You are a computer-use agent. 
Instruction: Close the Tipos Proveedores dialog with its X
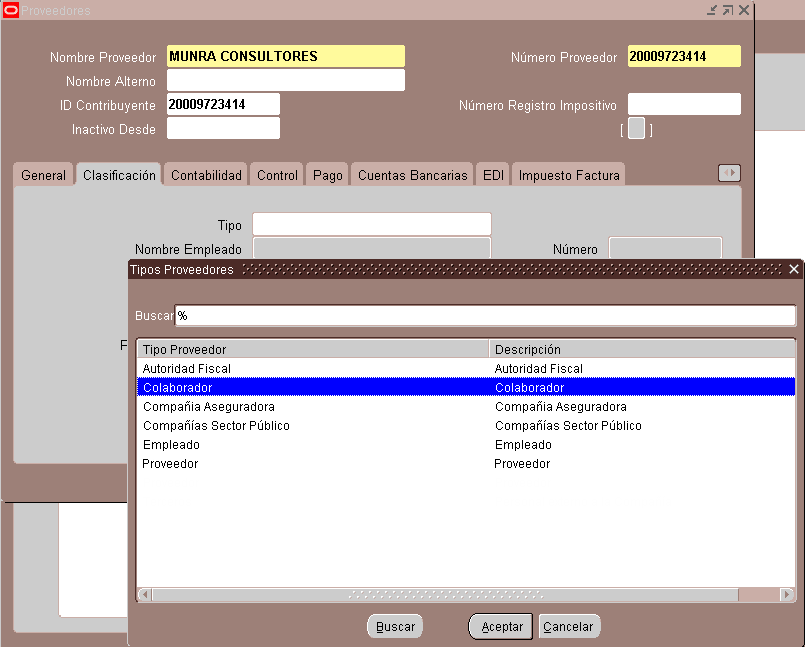[793, 268]
